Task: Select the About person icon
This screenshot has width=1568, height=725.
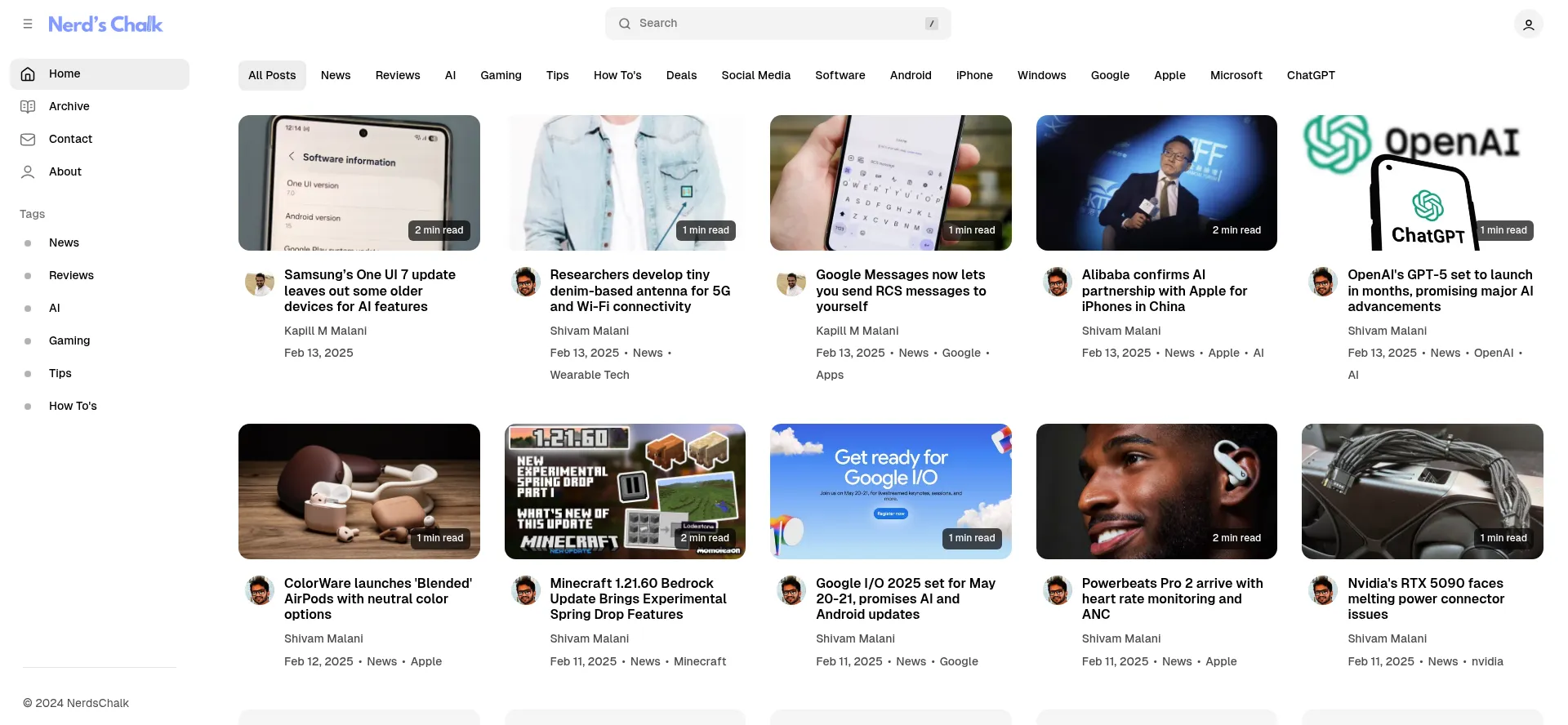Action: 28,172
